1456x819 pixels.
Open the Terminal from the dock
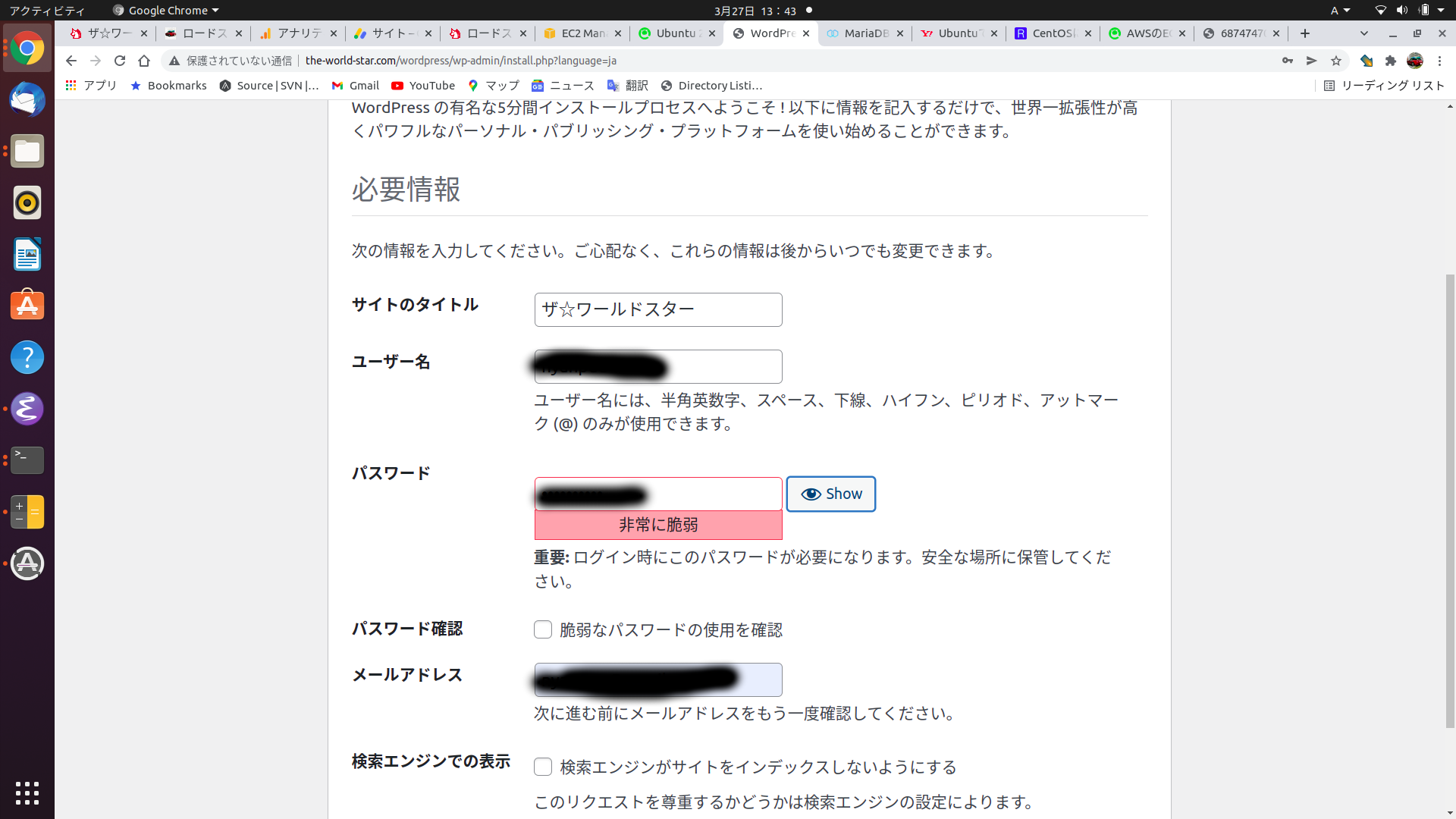coord(27,460)
